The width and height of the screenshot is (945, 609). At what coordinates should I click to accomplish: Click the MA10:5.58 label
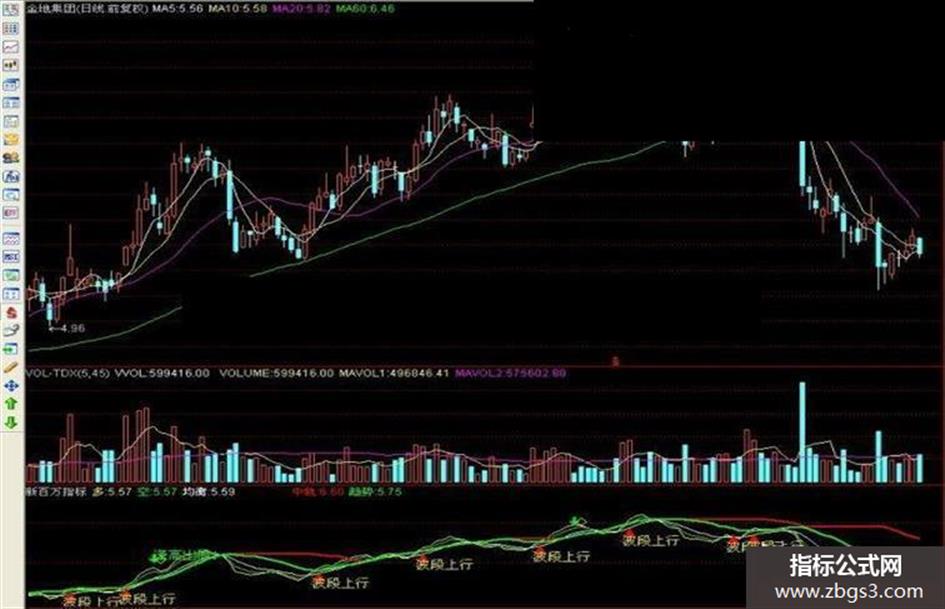[x=237, y=9]
